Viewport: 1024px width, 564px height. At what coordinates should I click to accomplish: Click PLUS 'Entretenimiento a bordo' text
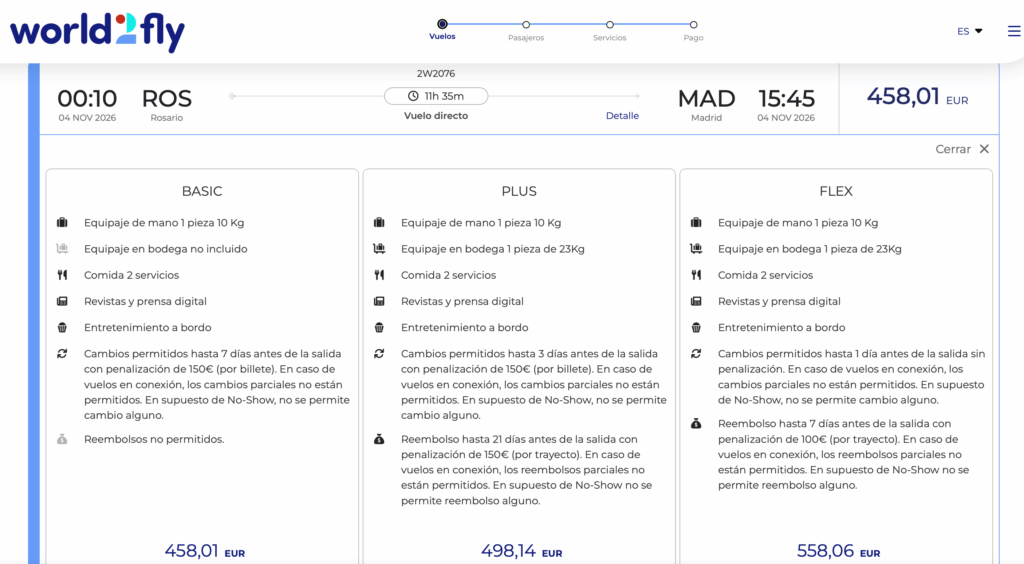click(464, 327)
